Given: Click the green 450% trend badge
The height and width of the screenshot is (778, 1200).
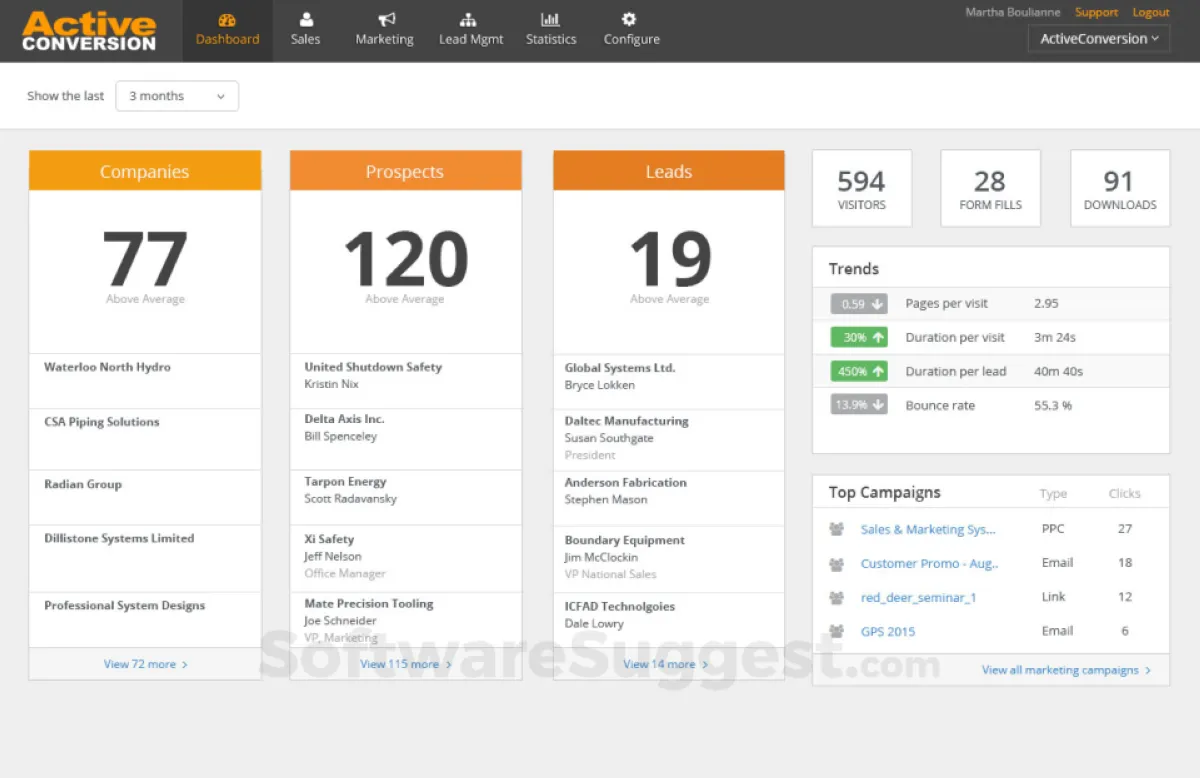Looking at the screenshot, I should coord(858,371).
